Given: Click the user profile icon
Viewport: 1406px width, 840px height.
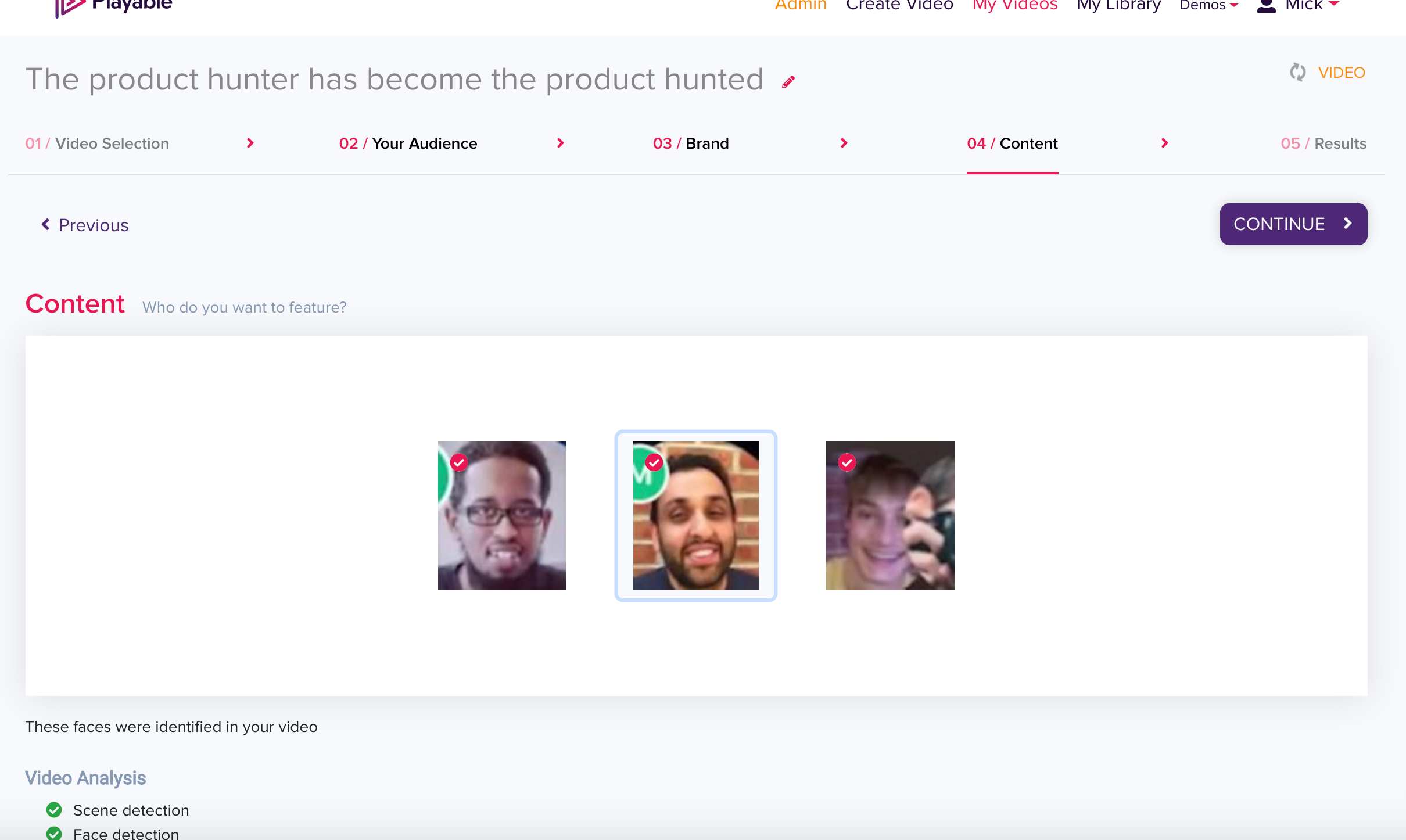Looking at the screenshot, I should point(1266,6).
